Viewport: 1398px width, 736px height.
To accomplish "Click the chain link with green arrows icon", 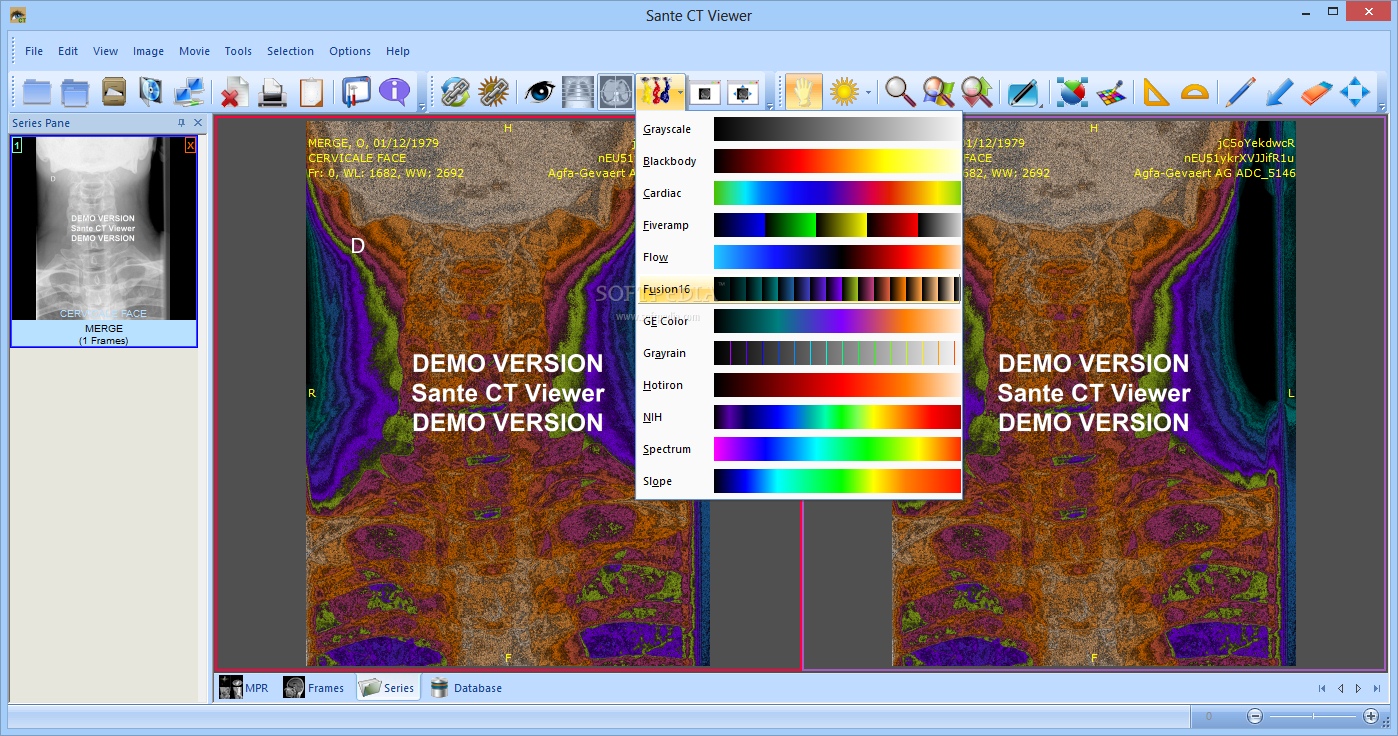I will coord(455,92).
